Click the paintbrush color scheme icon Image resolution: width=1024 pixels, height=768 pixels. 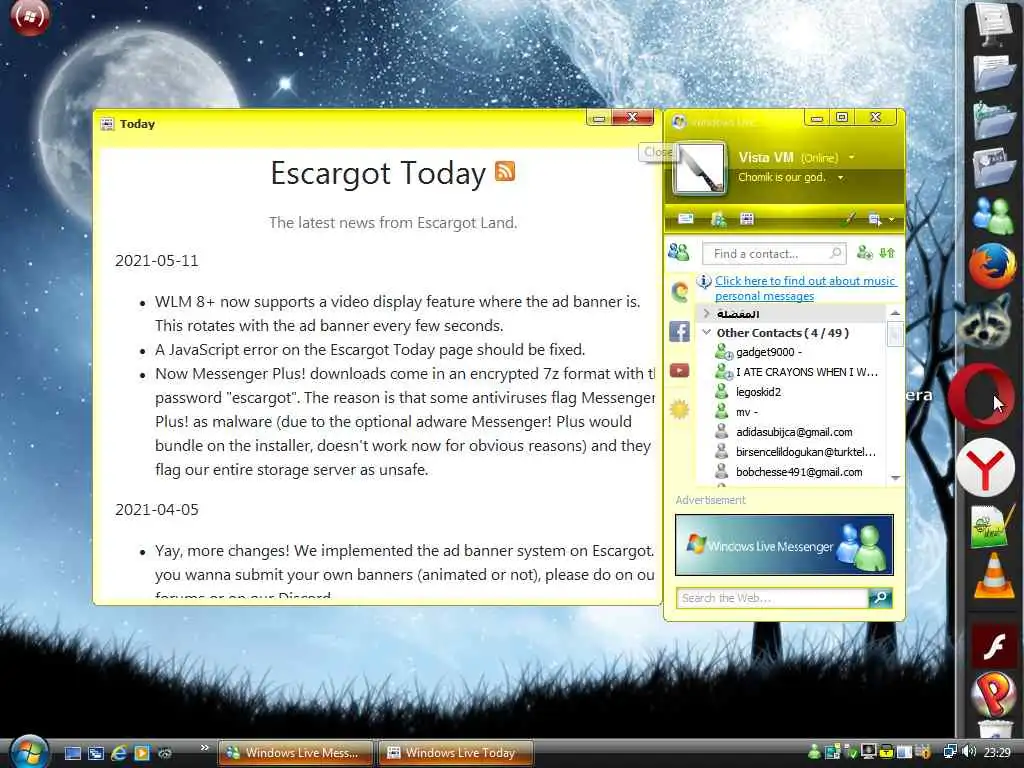848,219
